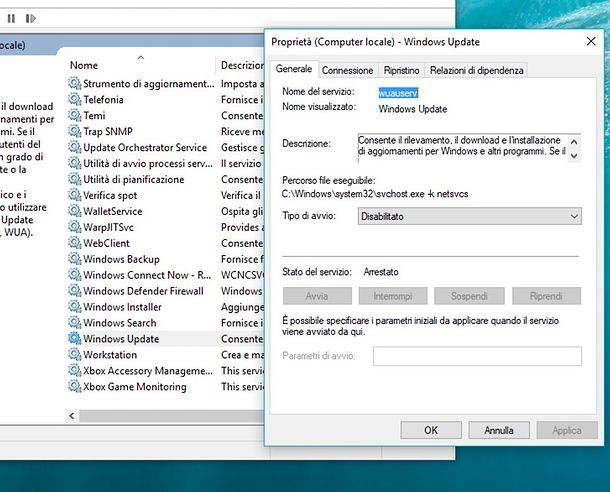Click gear icon beside Temi

[x=74, y=116]
